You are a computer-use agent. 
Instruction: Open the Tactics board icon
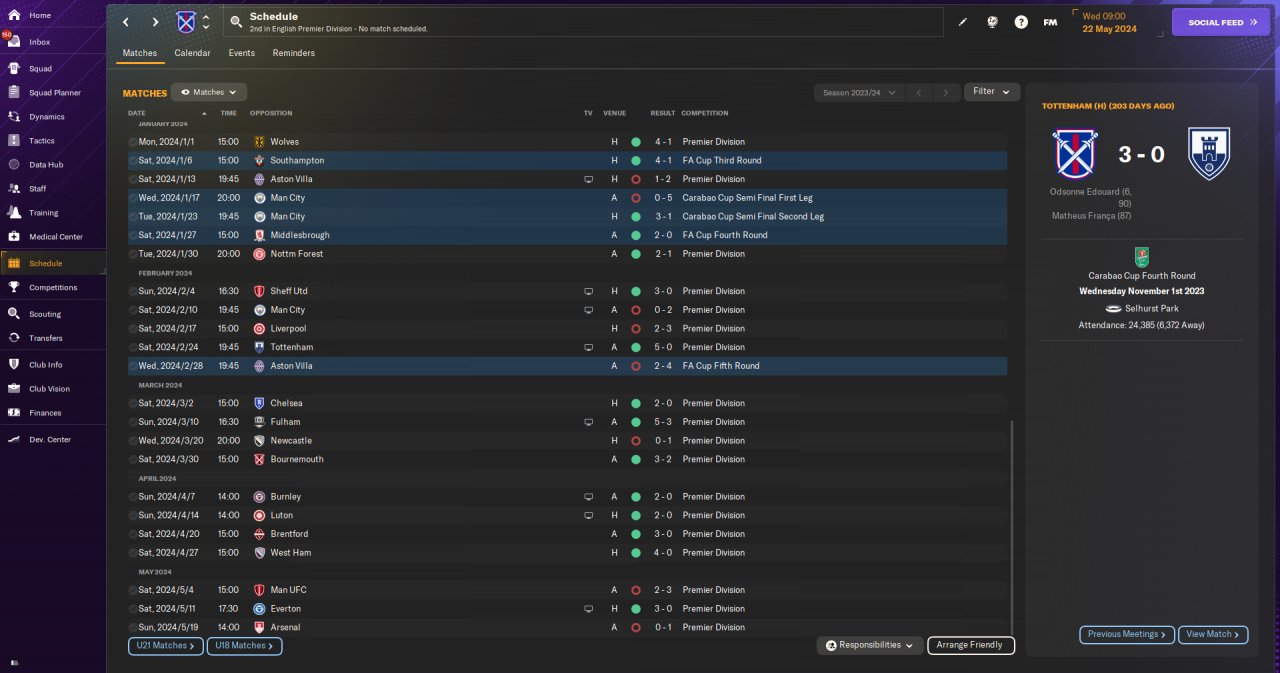coord(14,141)
